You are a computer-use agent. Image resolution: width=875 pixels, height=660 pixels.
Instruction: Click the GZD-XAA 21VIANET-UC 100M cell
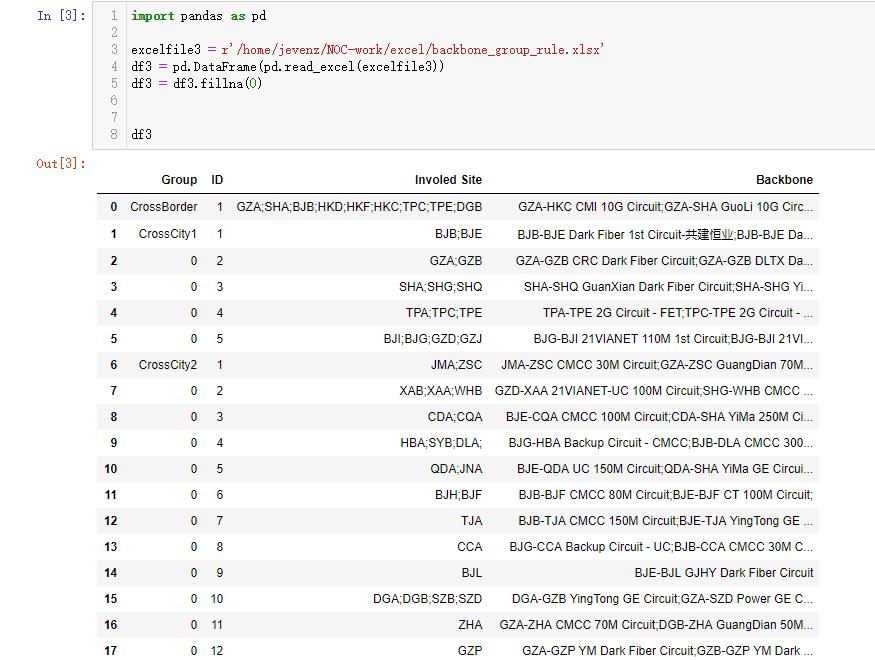click(x=653, y=391)
